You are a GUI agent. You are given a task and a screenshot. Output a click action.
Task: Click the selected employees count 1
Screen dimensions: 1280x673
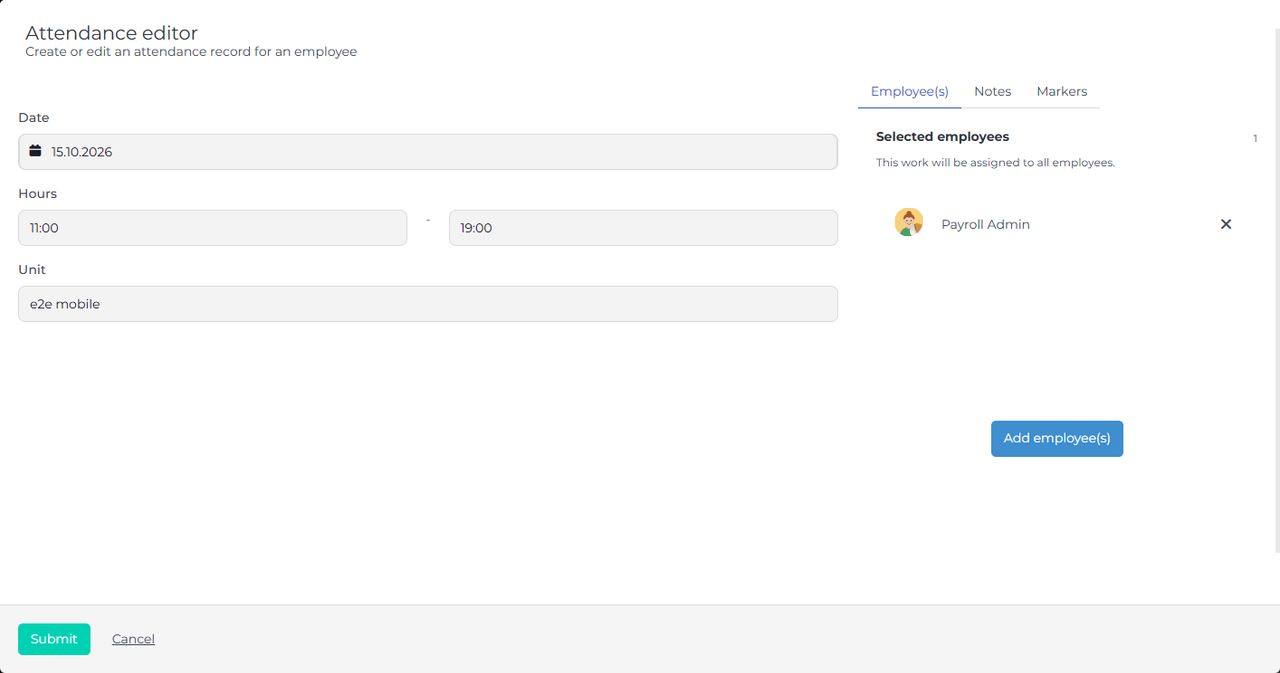click(1255, 138)
